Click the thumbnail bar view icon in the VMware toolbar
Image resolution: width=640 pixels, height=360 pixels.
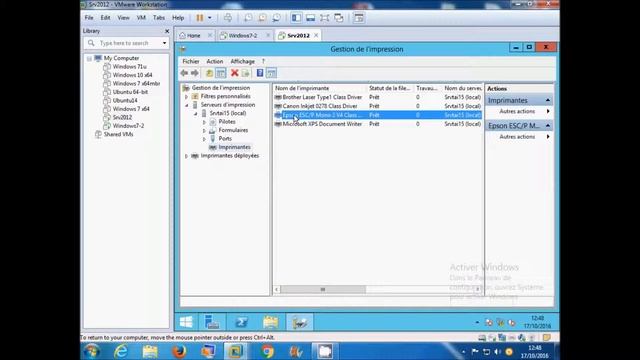click(310, 18)
